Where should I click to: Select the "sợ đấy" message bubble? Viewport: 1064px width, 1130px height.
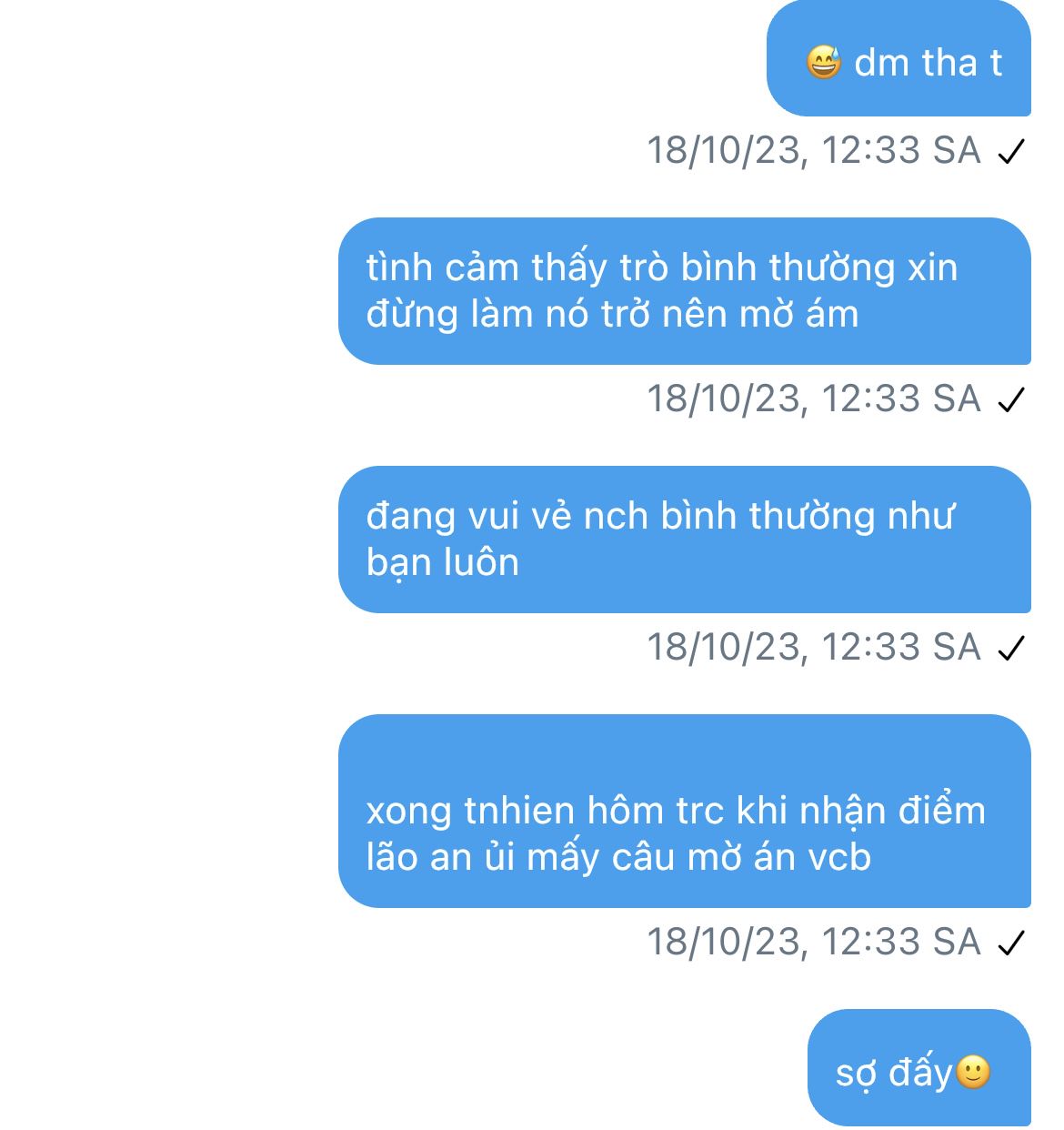coord(919,1067)
